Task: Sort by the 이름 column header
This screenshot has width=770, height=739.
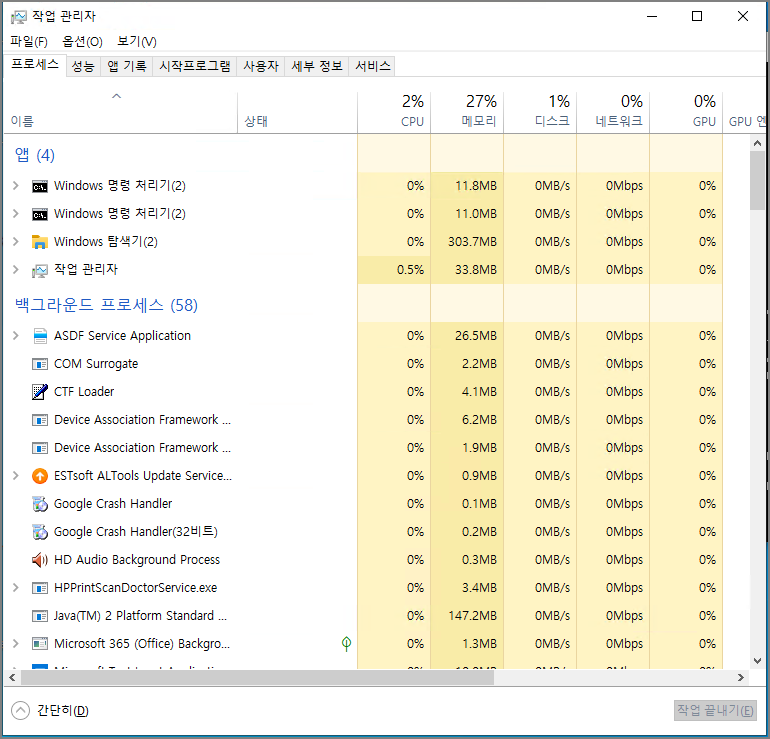Action: [x=120, y=112]
